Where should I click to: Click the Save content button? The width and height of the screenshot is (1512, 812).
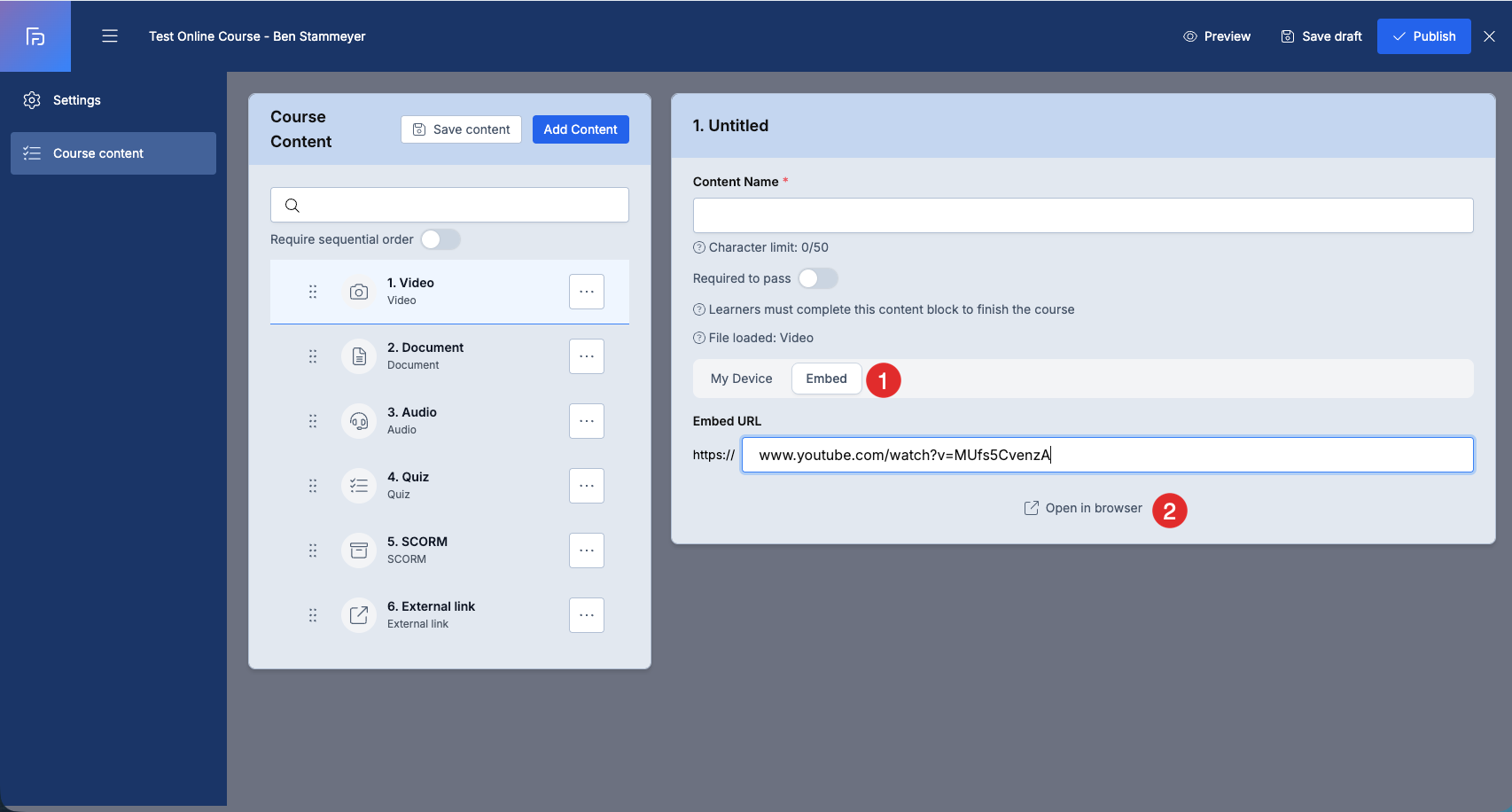[x=461, y=129]
